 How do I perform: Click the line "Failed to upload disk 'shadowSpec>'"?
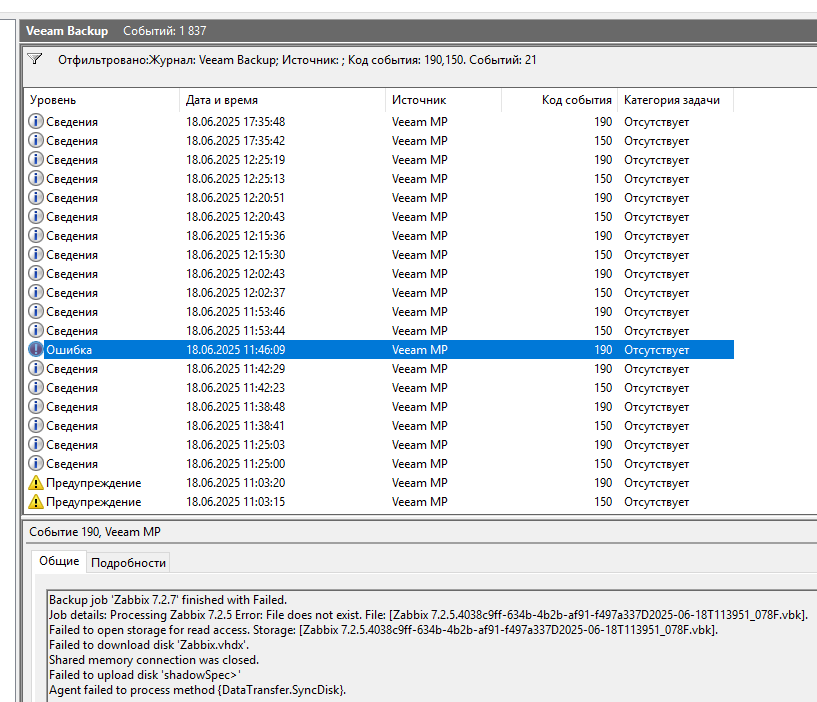point(145,675)
